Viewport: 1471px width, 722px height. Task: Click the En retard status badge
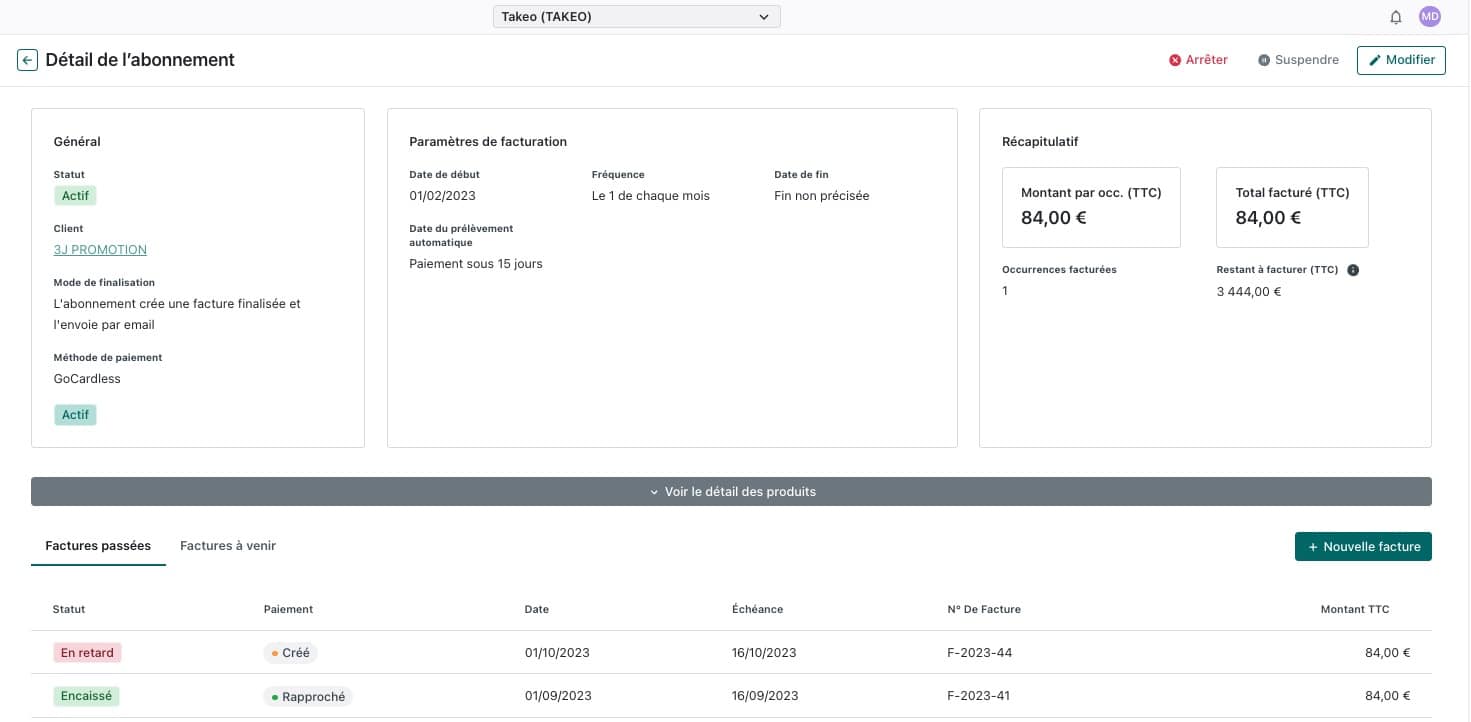coord(87,653)
